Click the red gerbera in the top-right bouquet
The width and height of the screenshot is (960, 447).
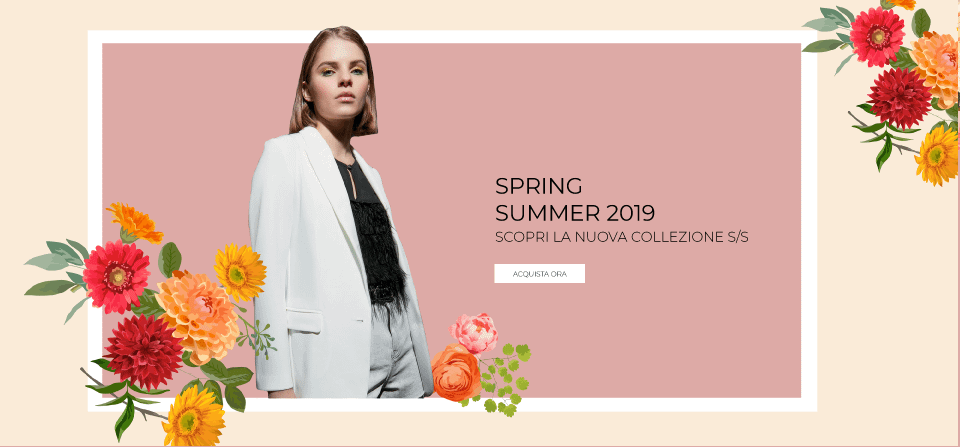point(877,37)
